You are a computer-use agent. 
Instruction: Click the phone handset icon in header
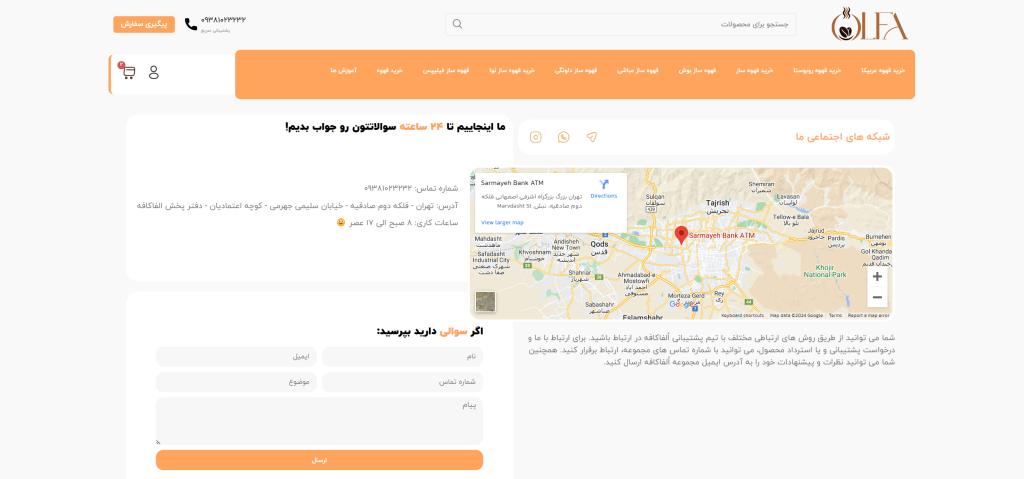click(x=191, y=24)
